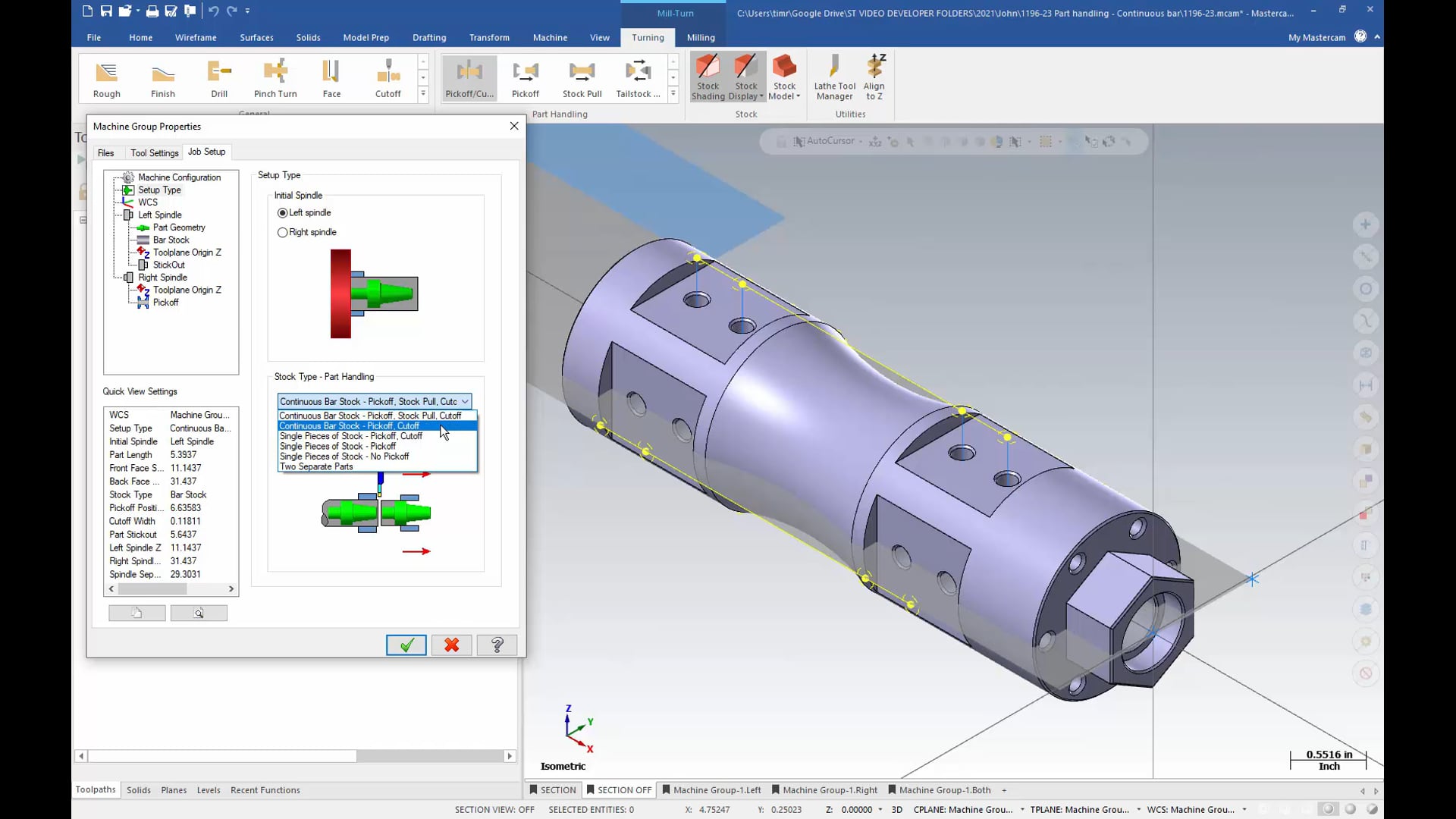This screenshot has width=1456, height=819.
Task: Select Left spindle radio button
Action: (283, 212)
